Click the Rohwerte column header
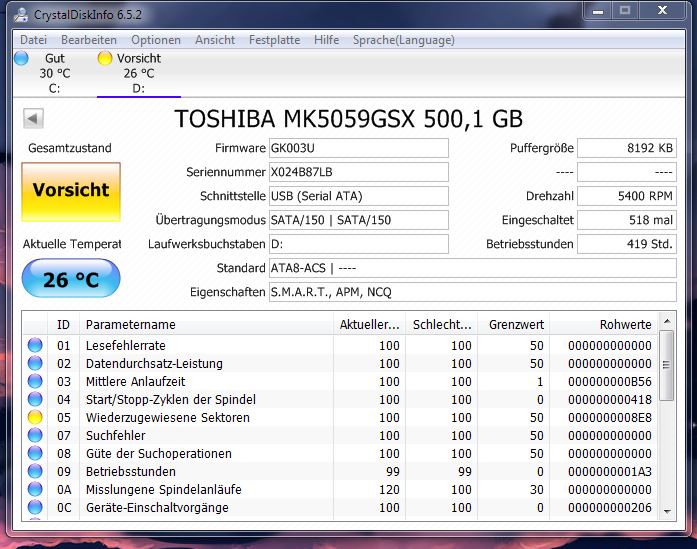 pyautogui.click(x=604, y=325)
